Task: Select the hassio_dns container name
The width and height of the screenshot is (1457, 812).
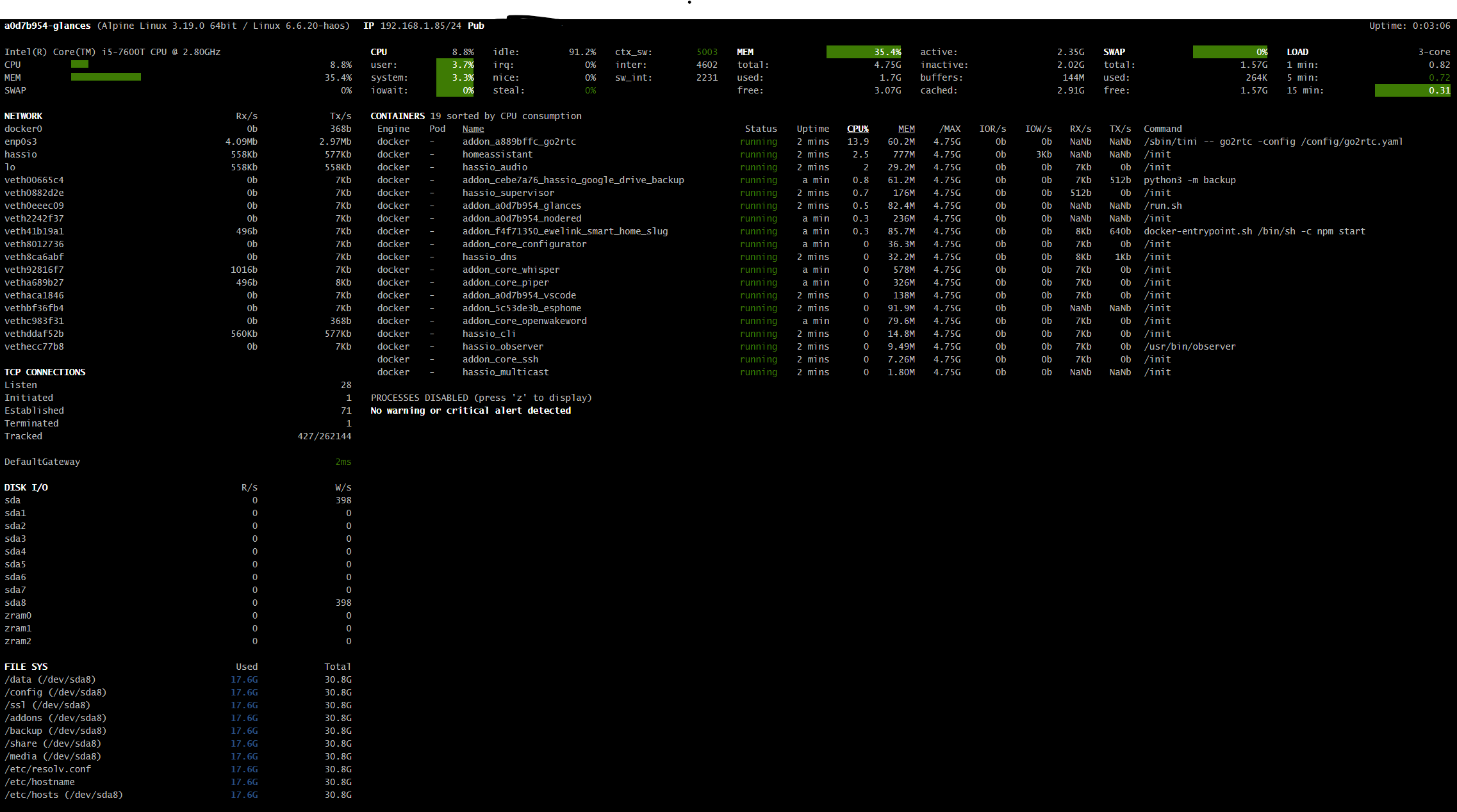Action: click(489, 257)
